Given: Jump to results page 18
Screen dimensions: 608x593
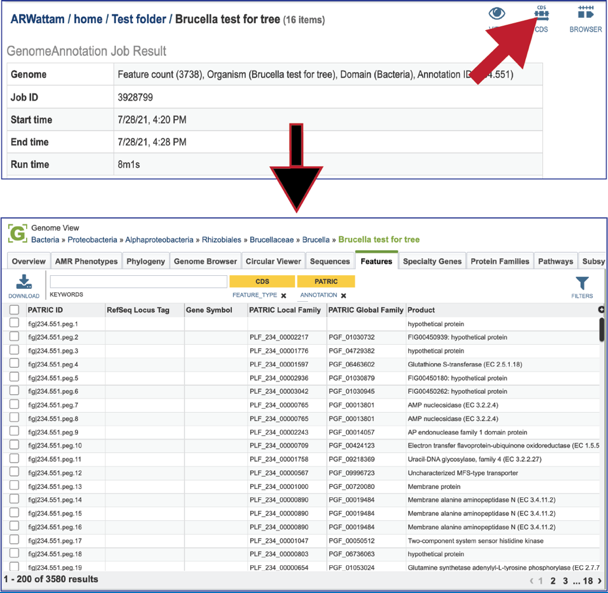Looking at the screenshot, I should pos(588,581).
